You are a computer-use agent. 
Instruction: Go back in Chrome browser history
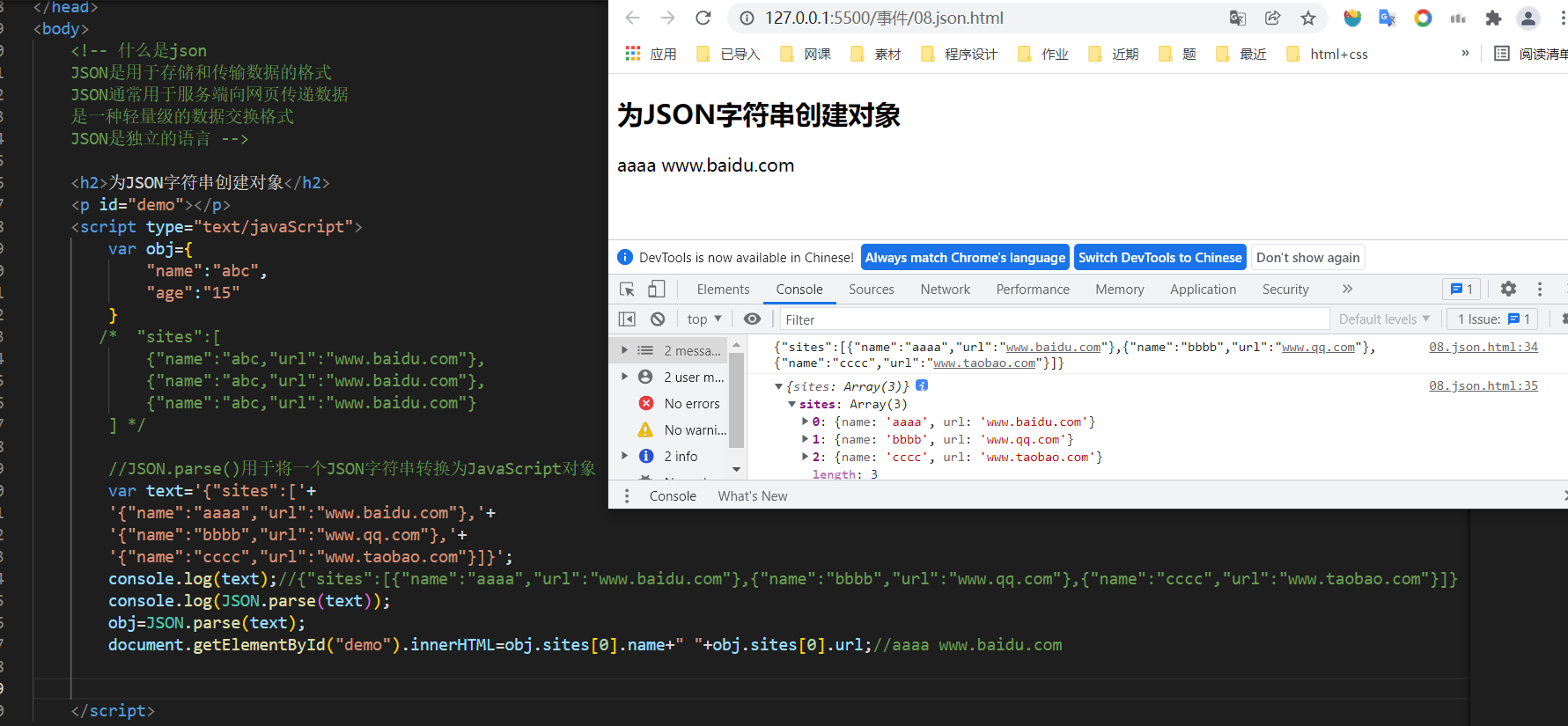632,18
